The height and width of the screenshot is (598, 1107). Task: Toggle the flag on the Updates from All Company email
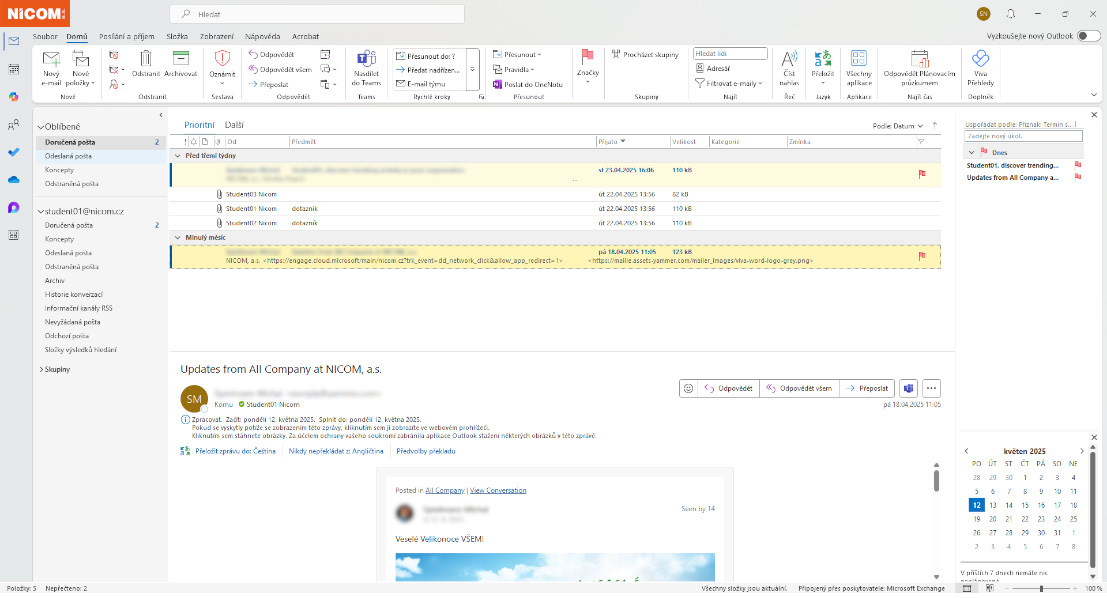921,256
